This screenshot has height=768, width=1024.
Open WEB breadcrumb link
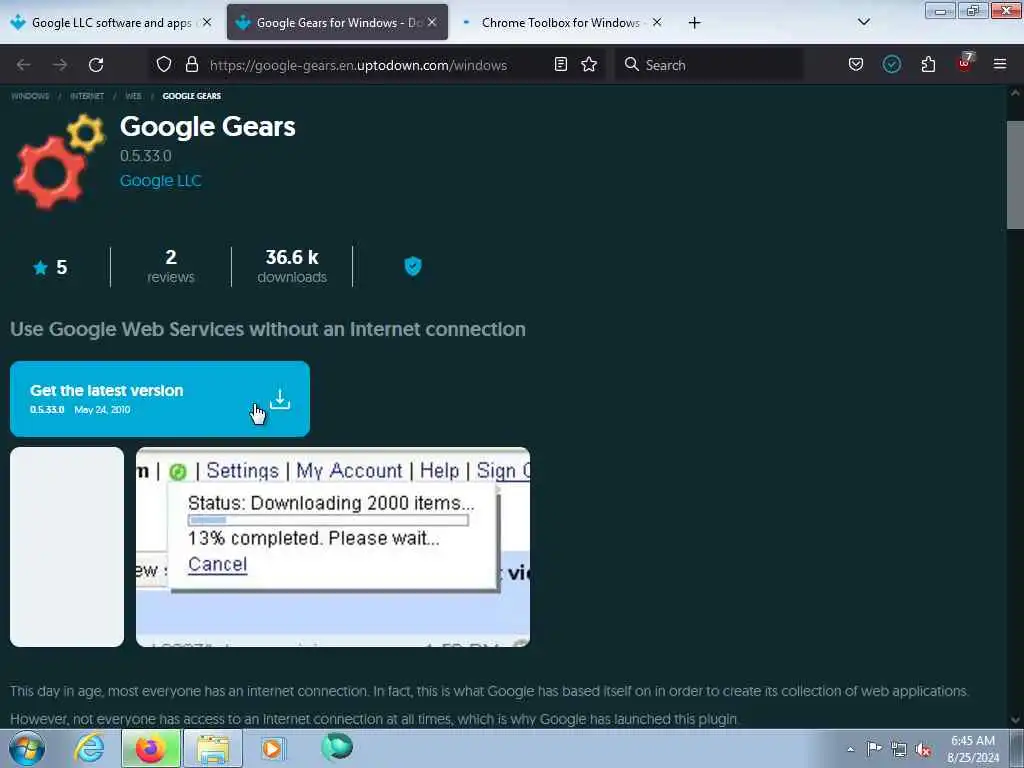(133, 96)
